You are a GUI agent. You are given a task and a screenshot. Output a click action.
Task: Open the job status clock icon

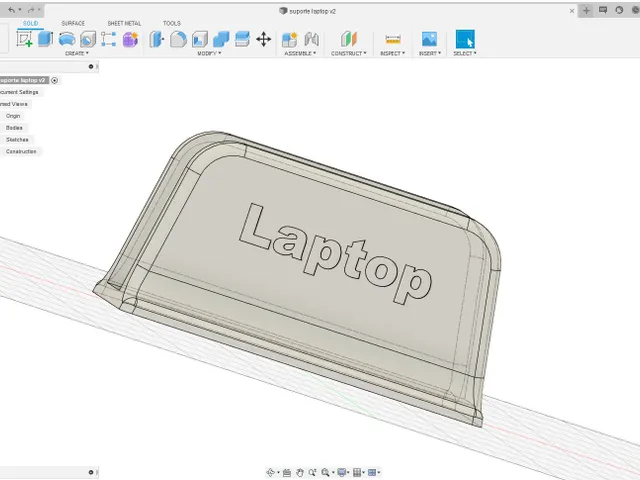pos(619,10)
